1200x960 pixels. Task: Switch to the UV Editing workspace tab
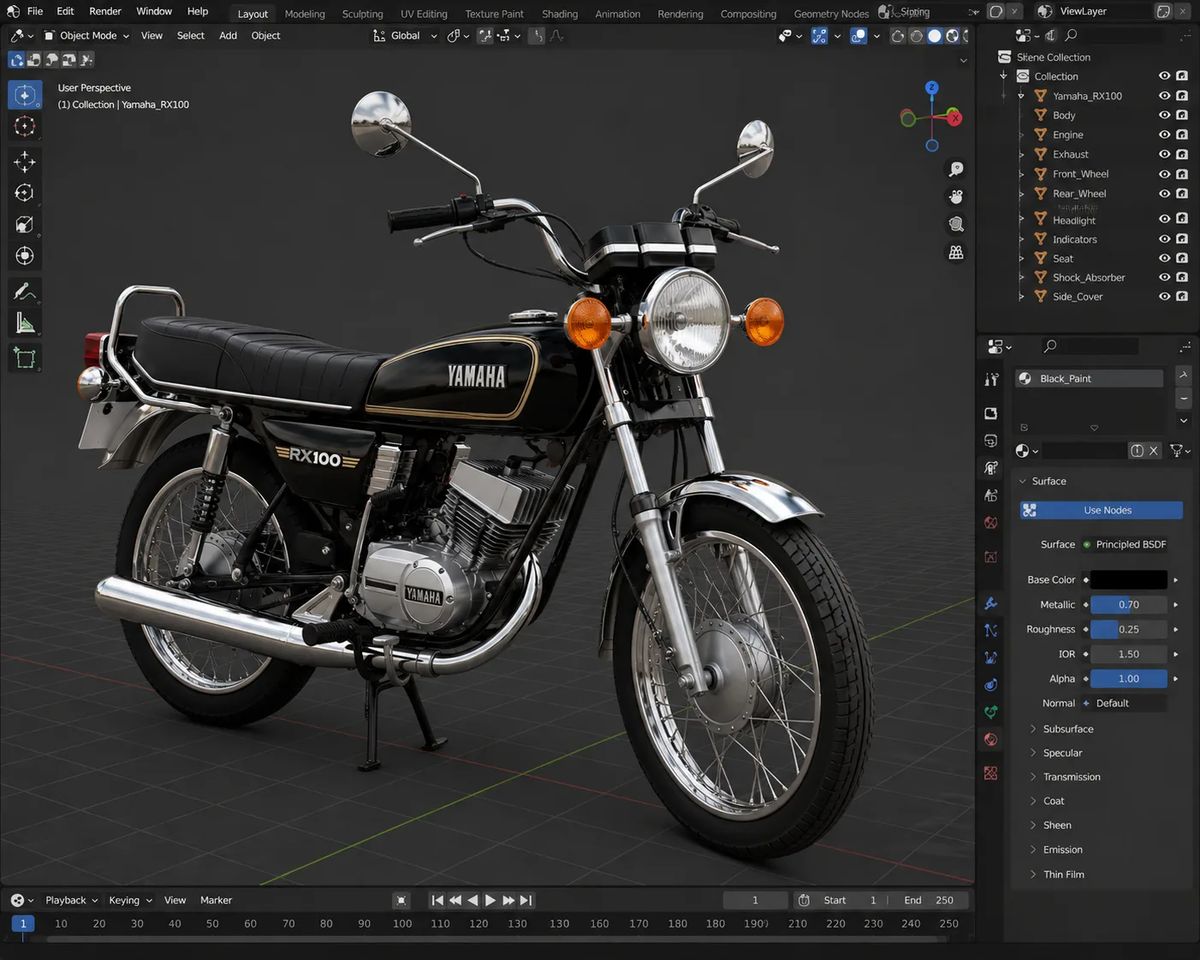coord(424,14)
